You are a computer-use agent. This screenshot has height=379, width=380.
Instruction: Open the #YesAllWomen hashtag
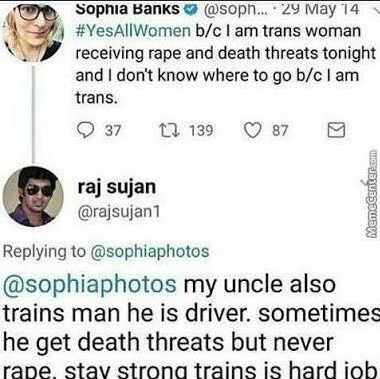pyautogui.click(x=133, y=31)
